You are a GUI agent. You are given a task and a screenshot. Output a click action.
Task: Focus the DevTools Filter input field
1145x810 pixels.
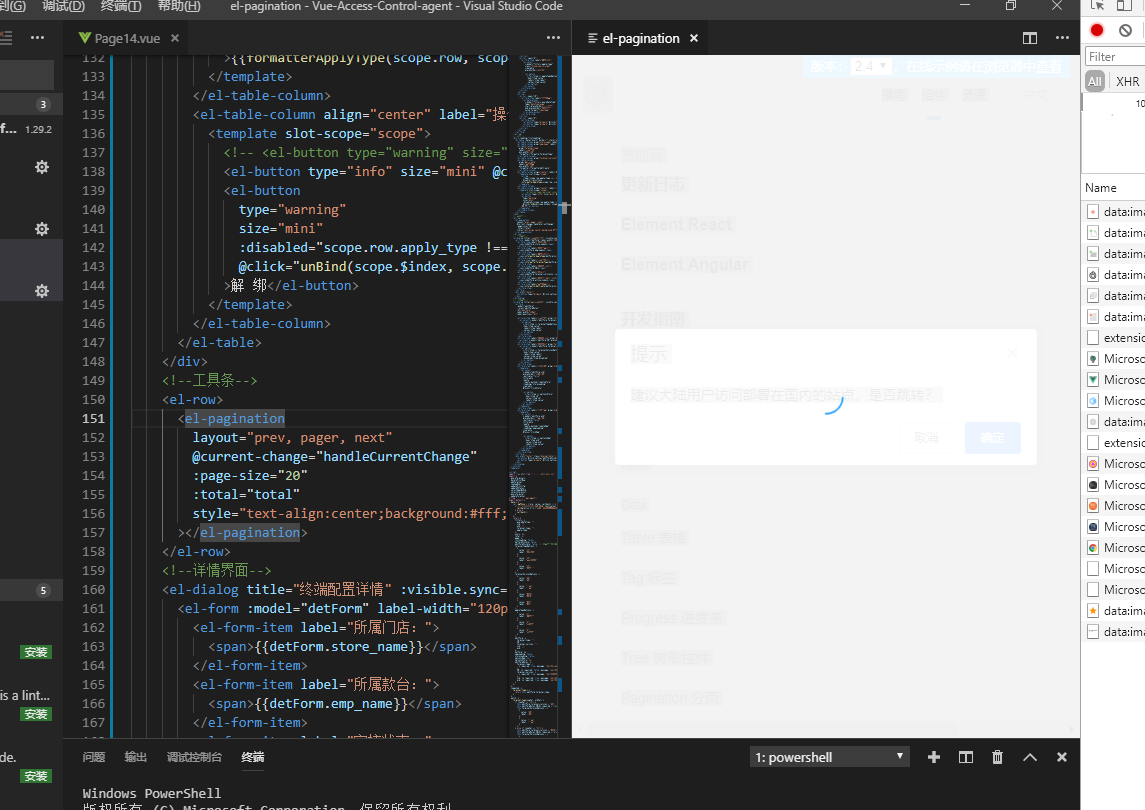pyautogui.click(x=1115, y=56)
